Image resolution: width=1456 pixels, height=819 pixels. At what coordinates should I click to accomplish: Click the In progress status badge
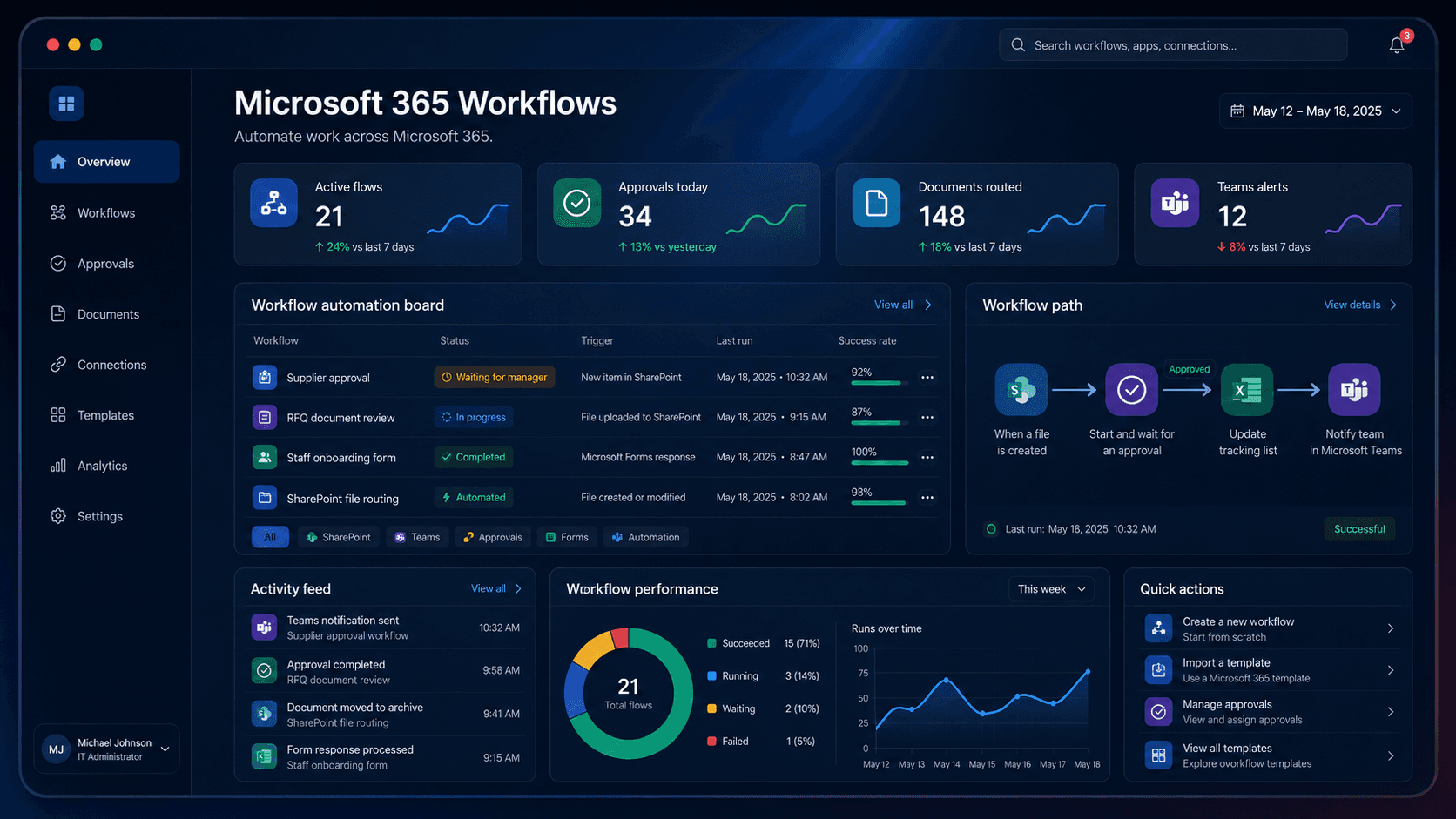(x=474, y=418)
